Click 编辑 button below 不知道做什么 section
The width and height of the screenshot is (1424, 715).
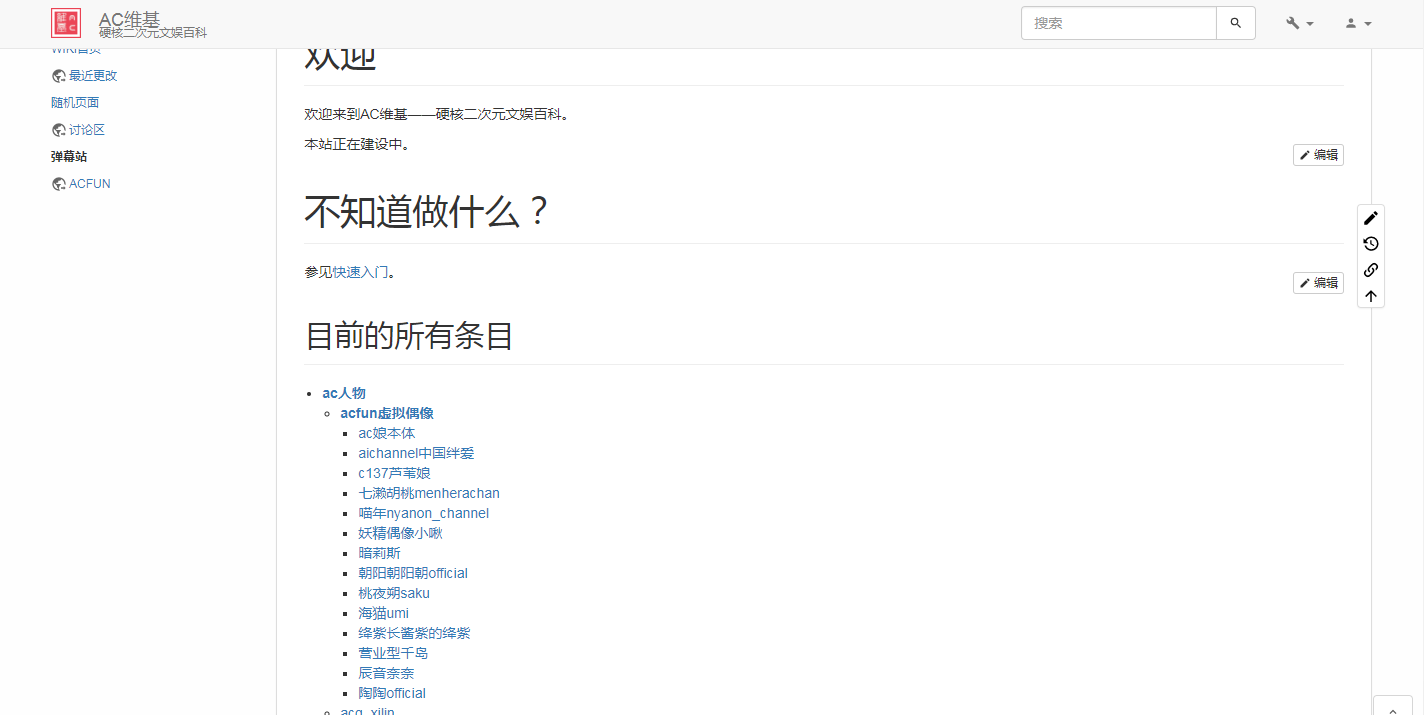coord(1318,283)
